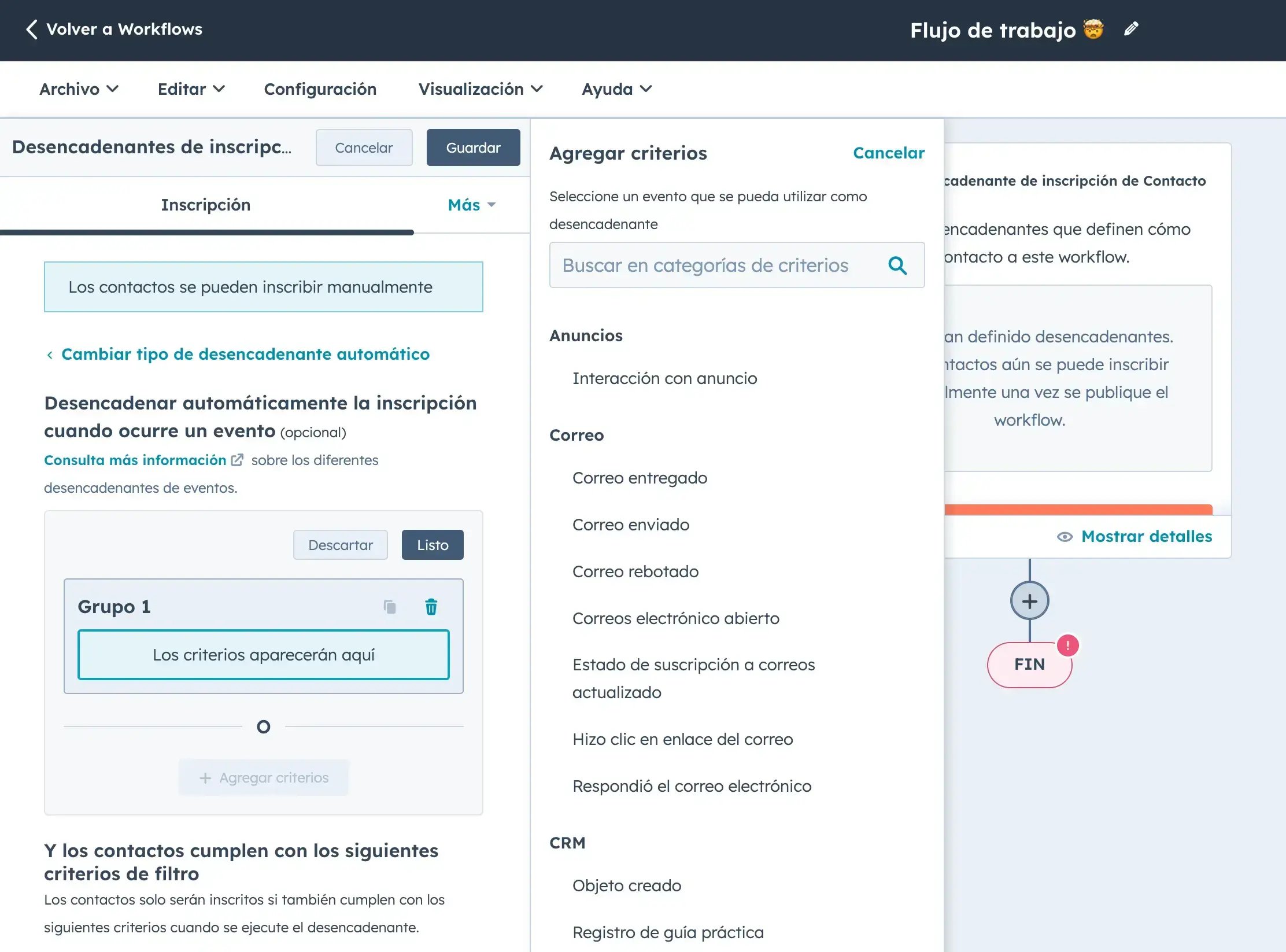Screen dimensions: 1286x952
Task: Select Correo entregado criterion
Action: pyautogui.click(x=640, y=478)
